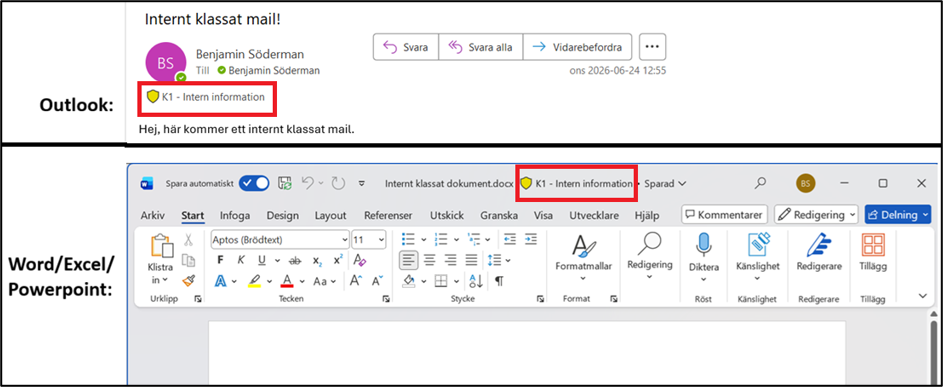Click the Svara reply button in Outlook

tap(406, 47)
